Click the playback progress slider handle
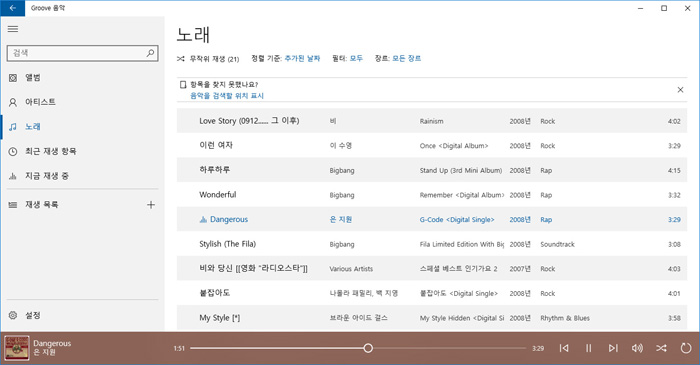The image size is (700, 365). coord(368,348)
